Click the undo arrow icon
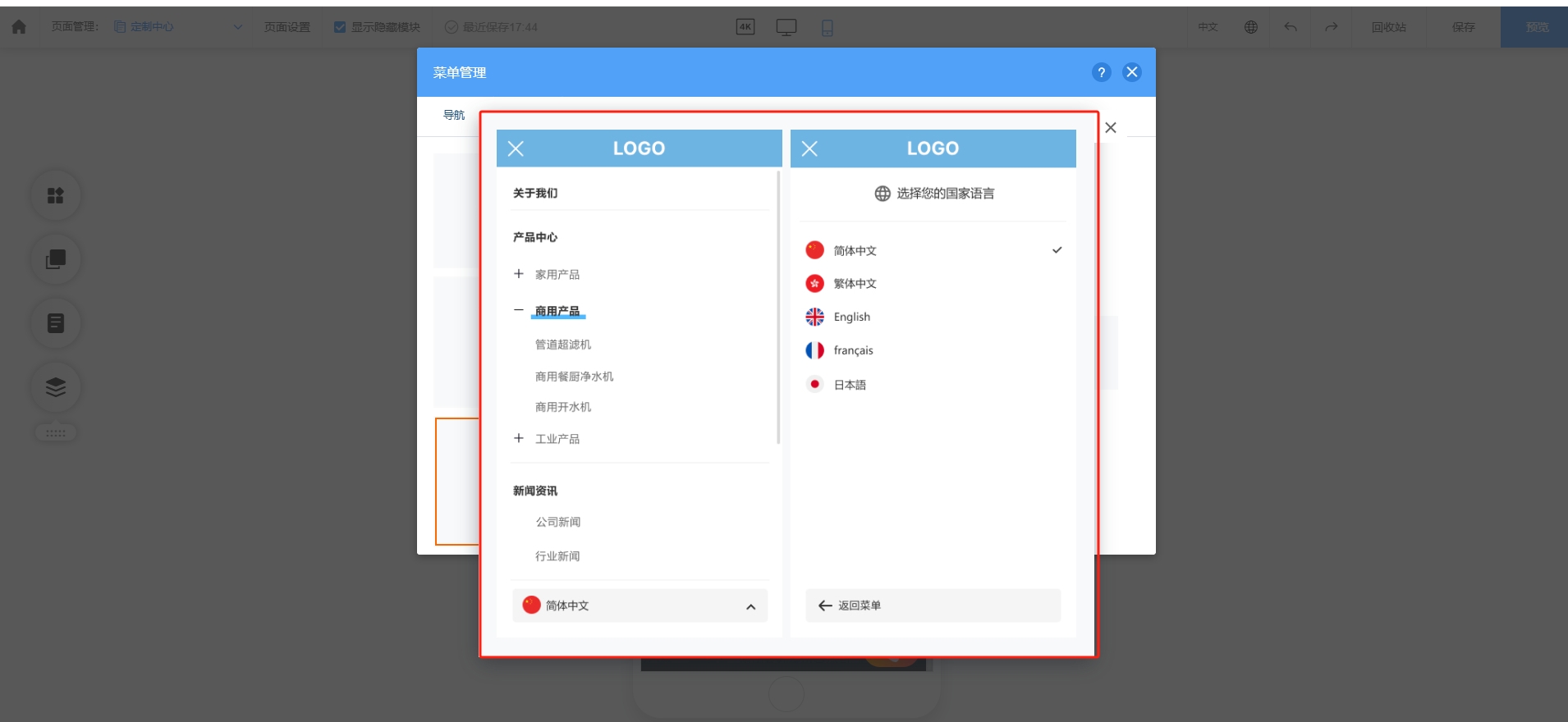The image size is (1568, 722). (x=1291, y=27)
